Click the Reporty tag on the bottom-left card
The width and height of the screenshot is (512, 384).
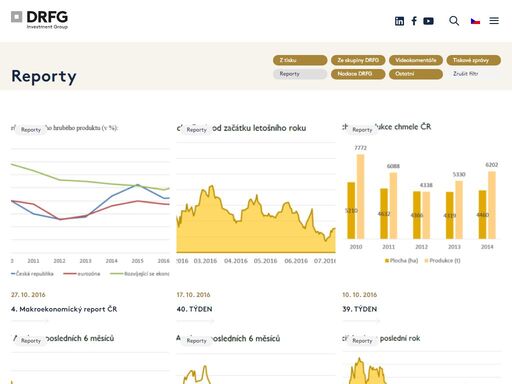(x=31, y=341)
